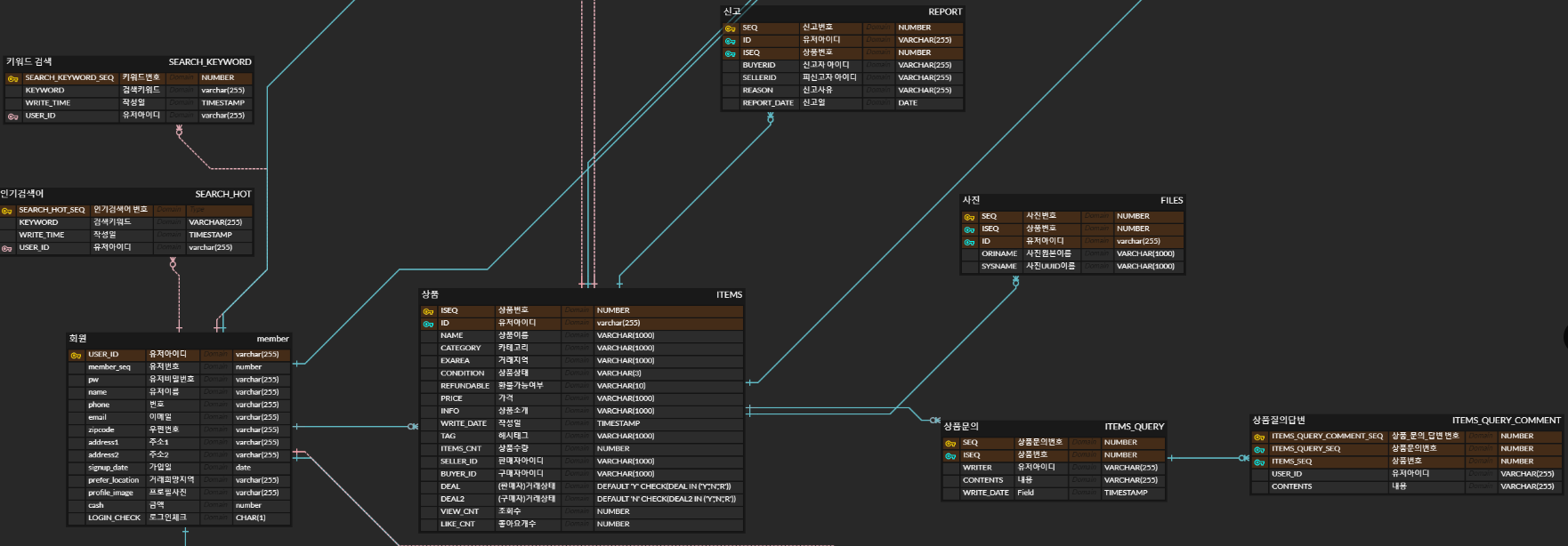Click the WRITE_TIME column in SEARCH_HOT table
The image size is (1568, 546).
pyautogui.click(x=42, y=235)
